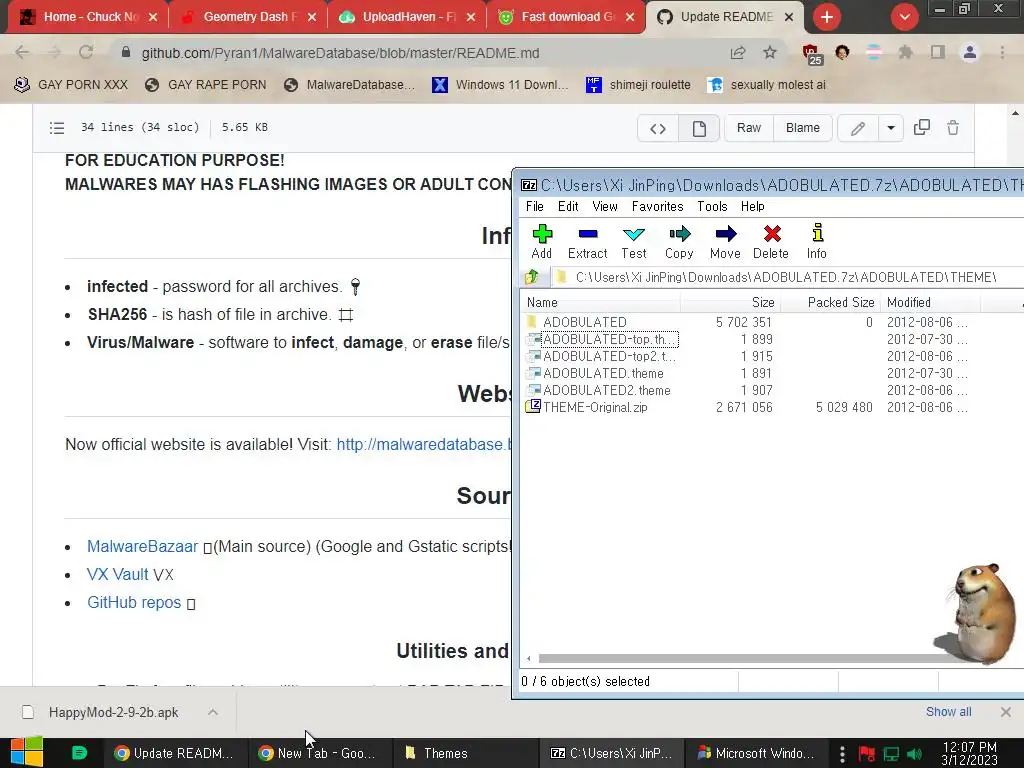Screen dimensions: 1024x768
Task: Open the Help menu in 7-Zip
Action: coord(752,206)
